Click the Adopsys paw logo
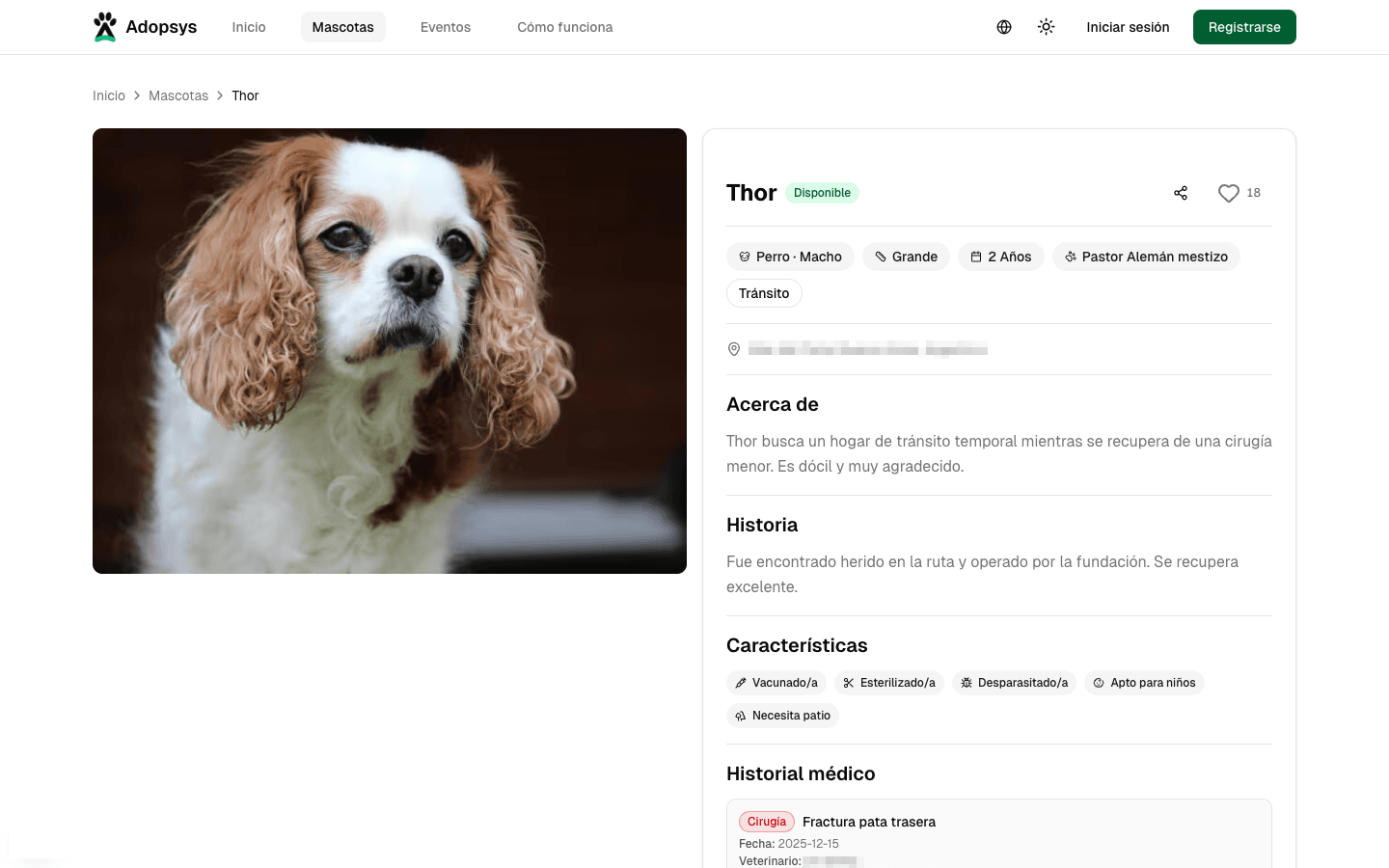1389x868 pixels. [104, 26]
